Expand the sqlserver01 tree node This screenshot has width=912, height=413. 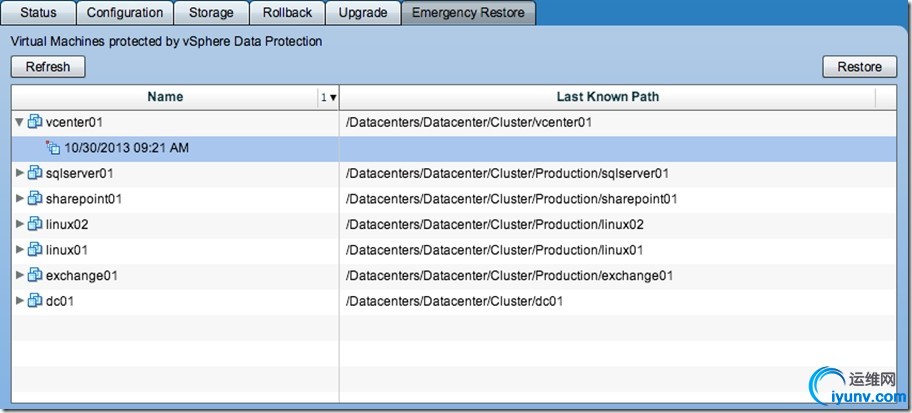[x=20, y=173]
